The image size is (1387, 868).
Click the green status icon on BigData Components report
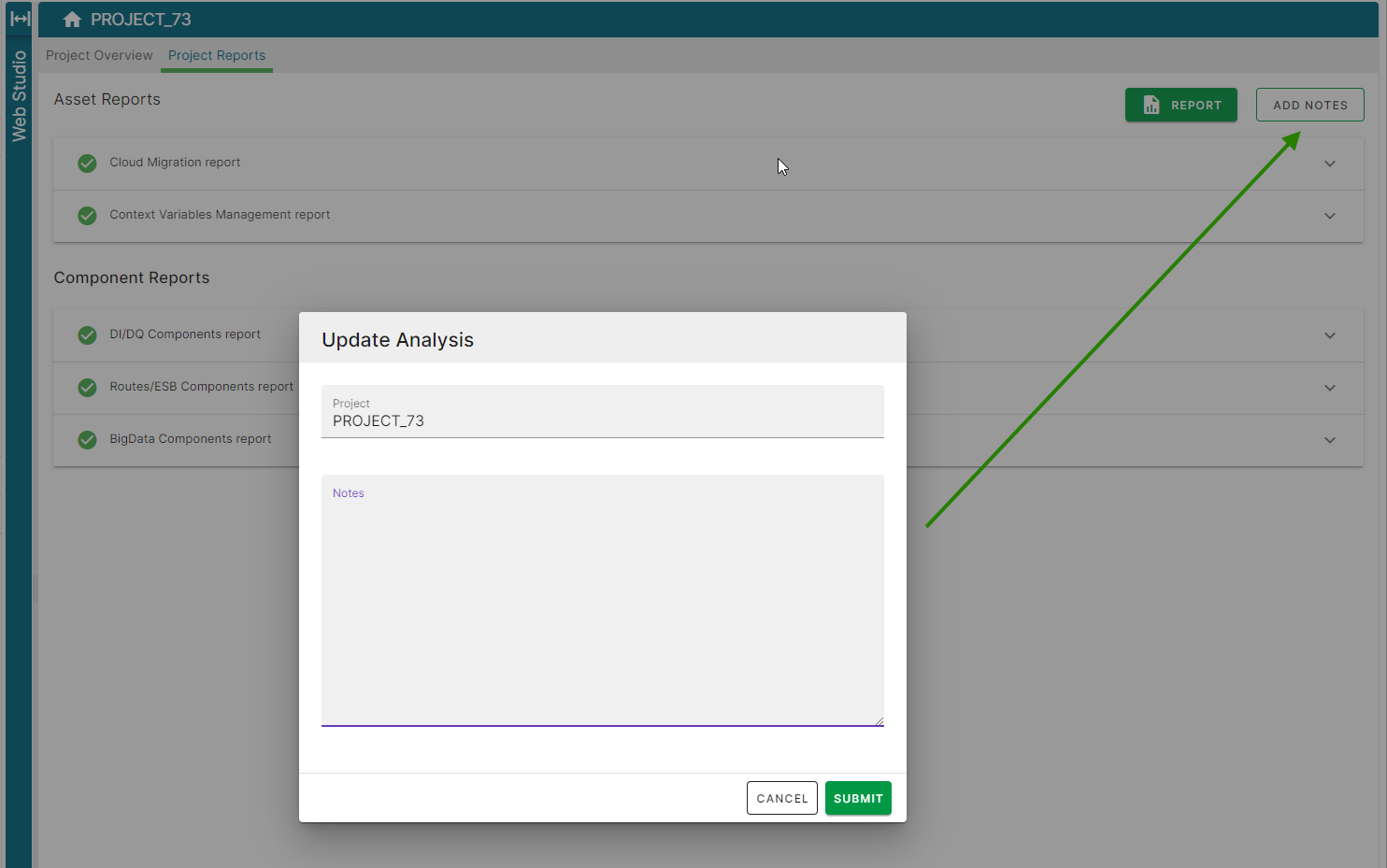coord(86,439)
